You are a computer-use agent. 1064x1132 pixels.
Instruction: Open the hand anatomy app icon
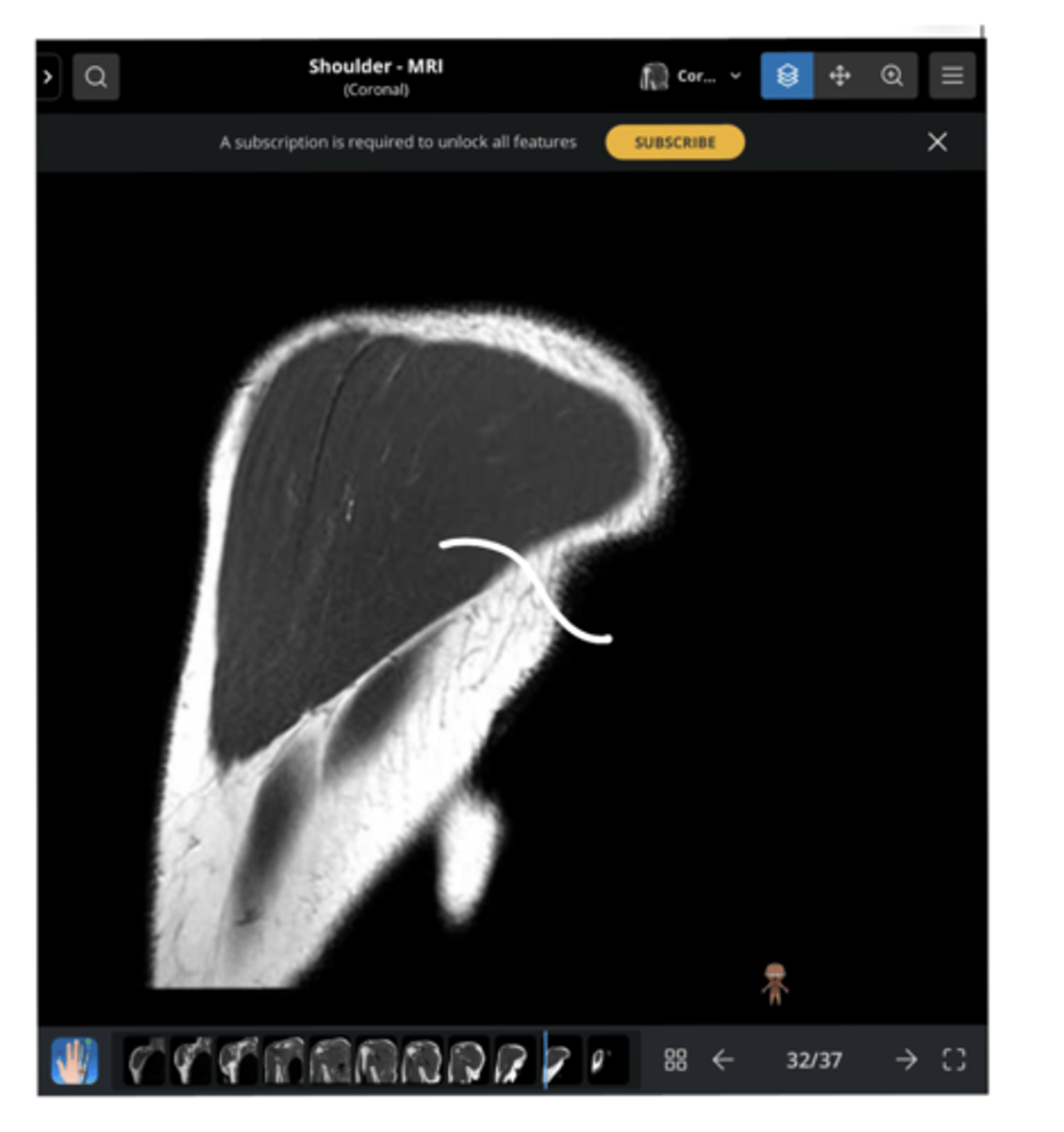point(75,1060)
